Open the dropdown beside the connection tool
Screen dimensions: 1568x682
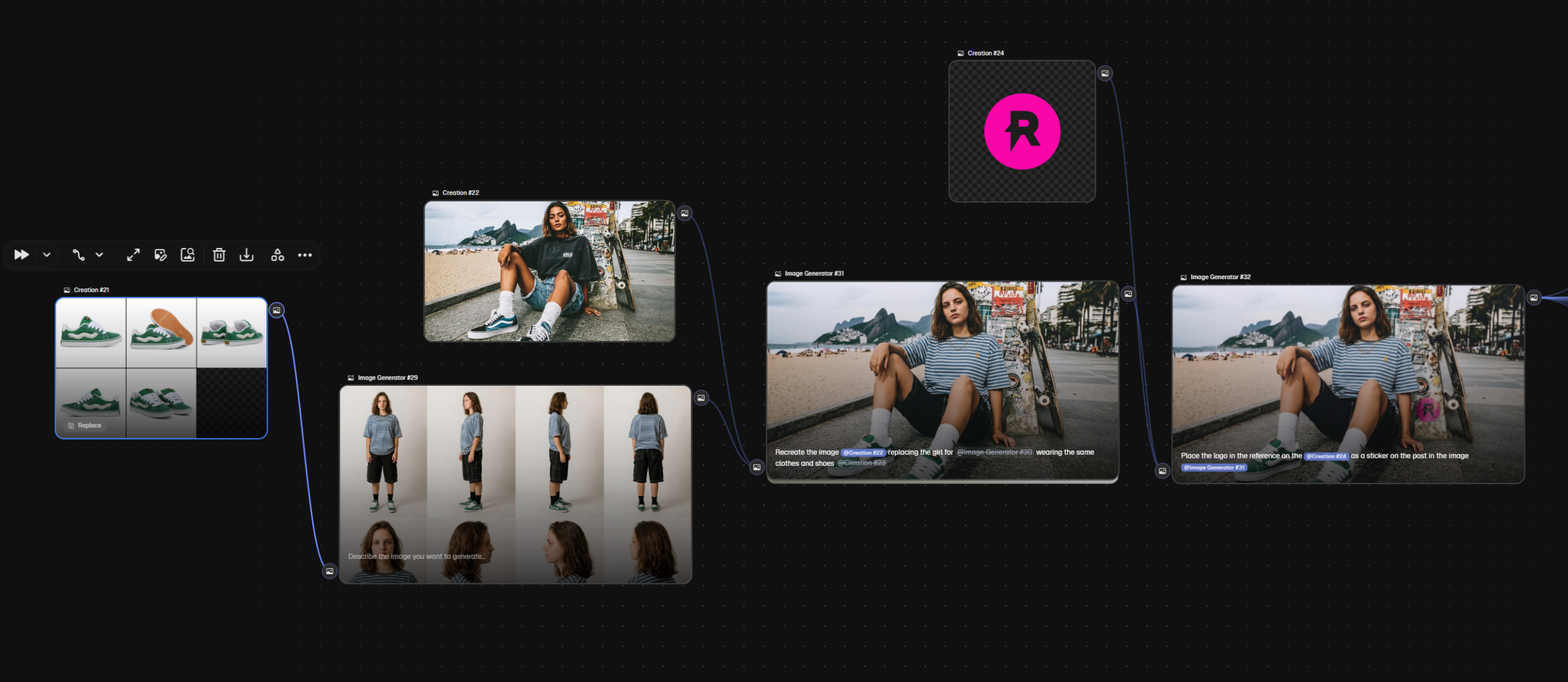(99, 255)
